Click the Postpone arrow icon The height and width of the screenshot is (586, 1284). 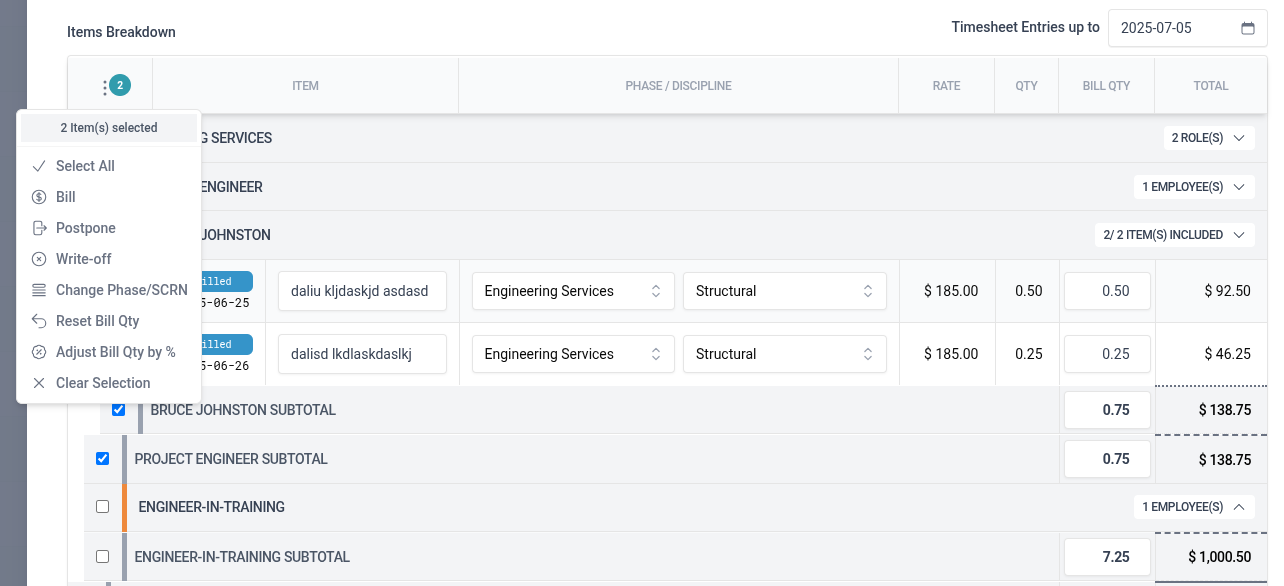[x=39, y=228]
